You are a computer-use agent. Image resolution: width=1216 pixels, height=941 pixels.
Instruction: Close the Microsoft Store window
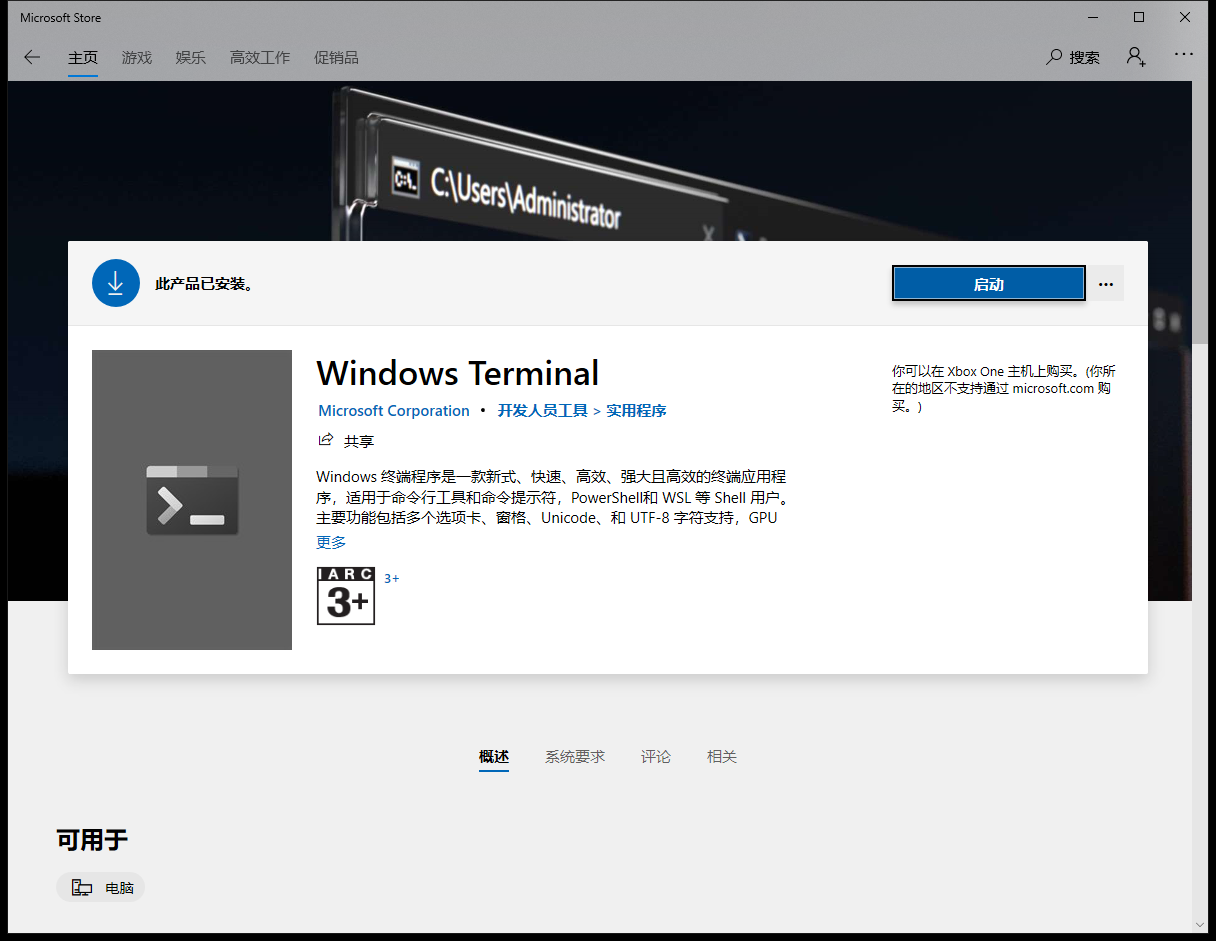(x=1185, y=17)
